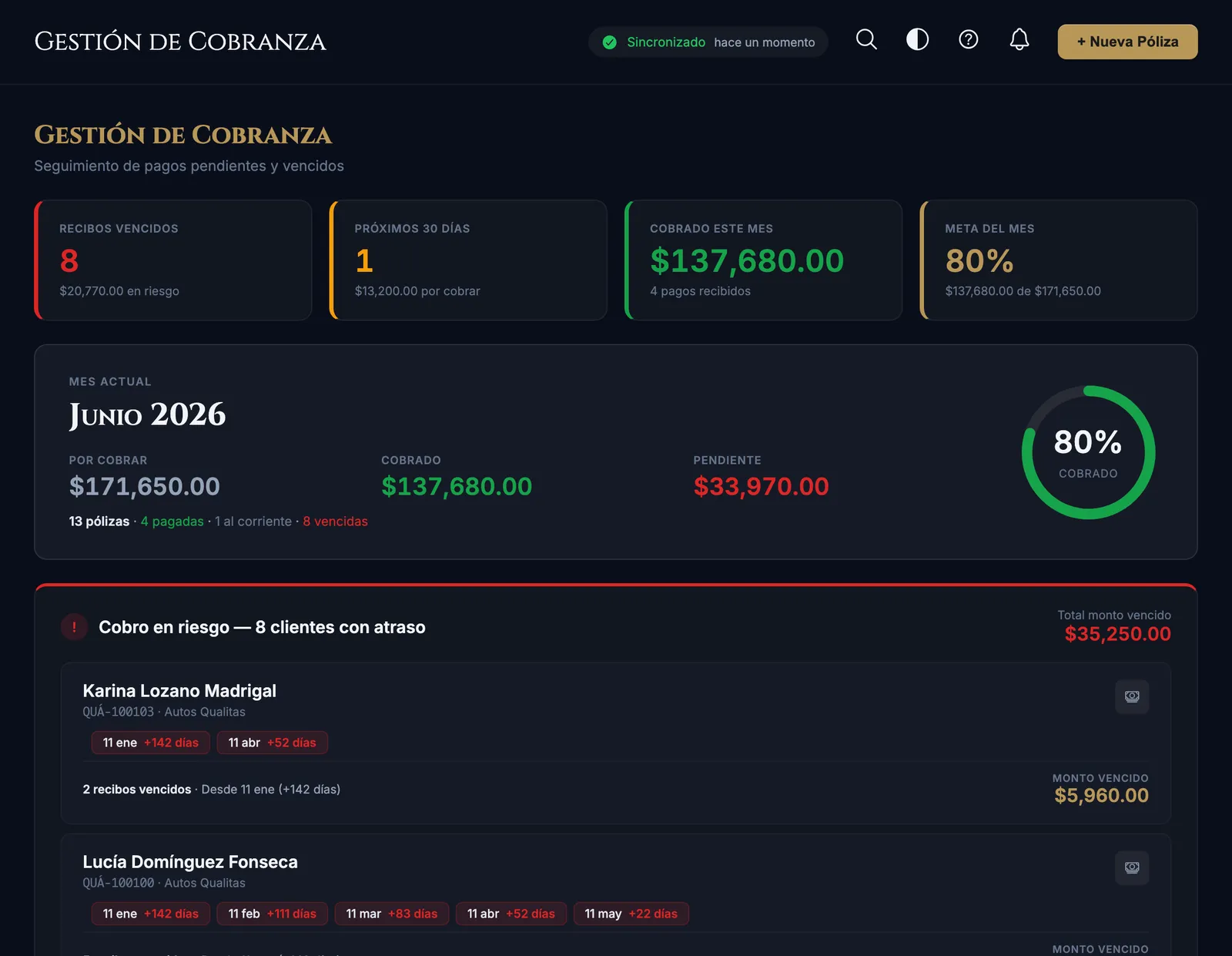The width and height of the screenshot is (1232, 956).
Task: Open the search magnifier icon
Action: pyautogui.click(x=866, y=40)
